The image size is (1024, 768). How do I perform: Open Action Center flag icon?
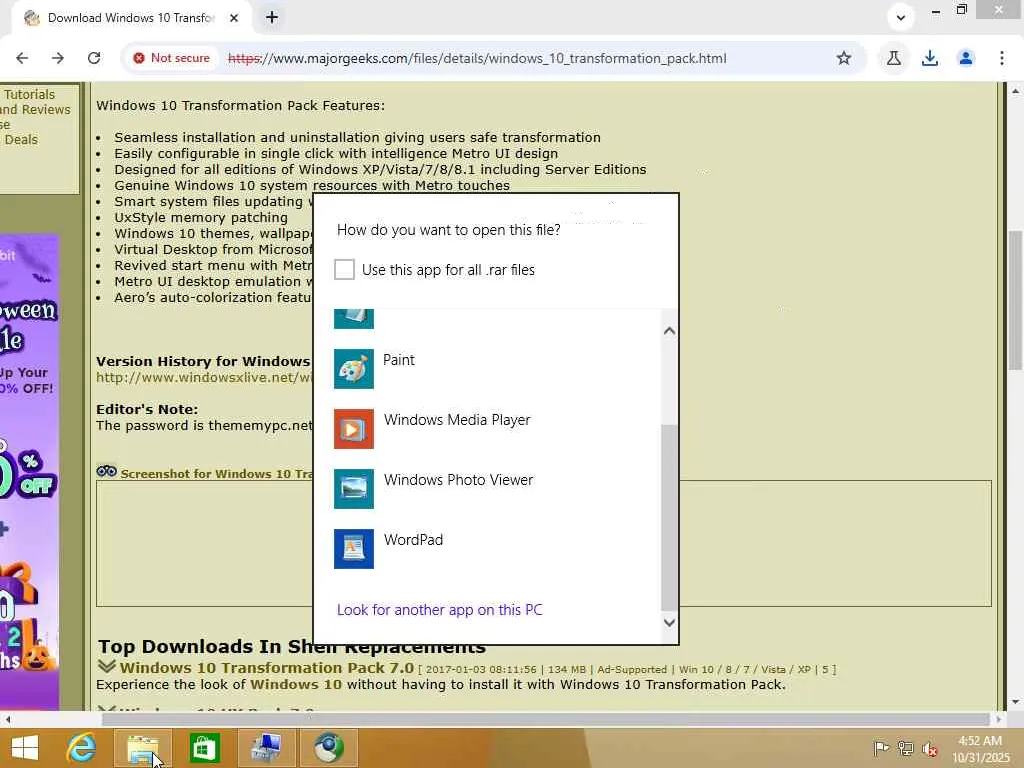coord(881,748)
